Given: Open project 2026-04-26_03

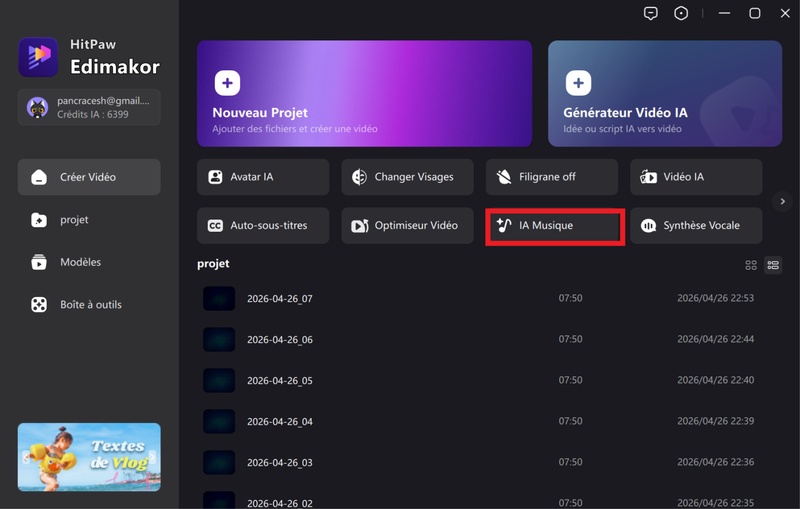Looking at the screenshot, I should pyautogui.click(x=489, y=462).
